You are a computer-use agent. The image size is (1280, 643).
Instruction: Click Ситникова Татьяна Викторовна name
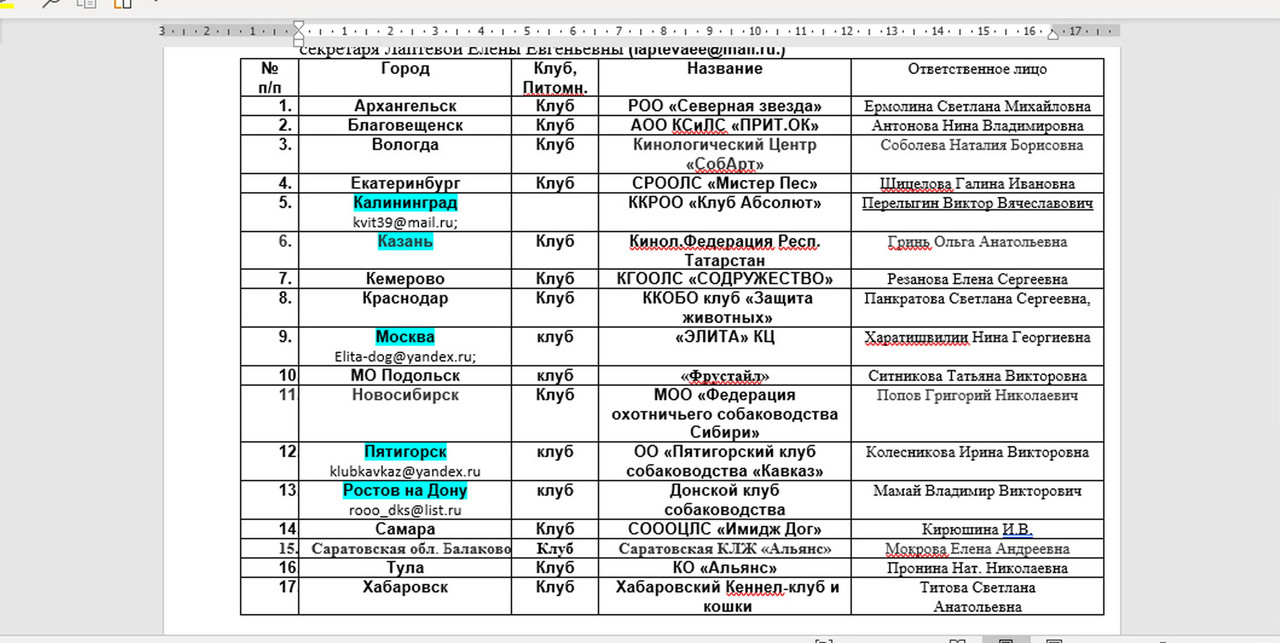pos(977,377)
